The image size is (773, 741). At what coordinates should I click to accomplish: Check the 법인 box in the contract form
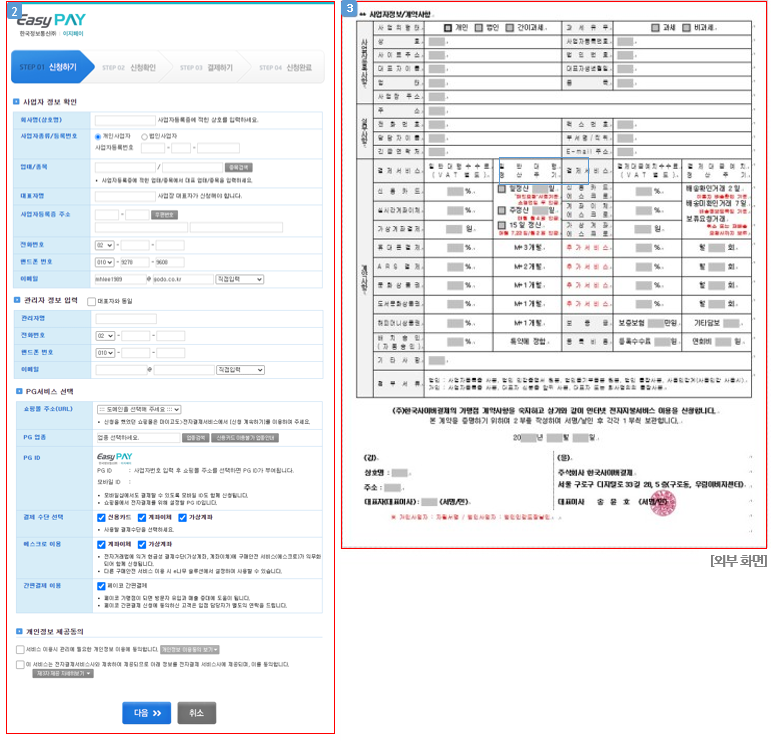click(479, 28)
